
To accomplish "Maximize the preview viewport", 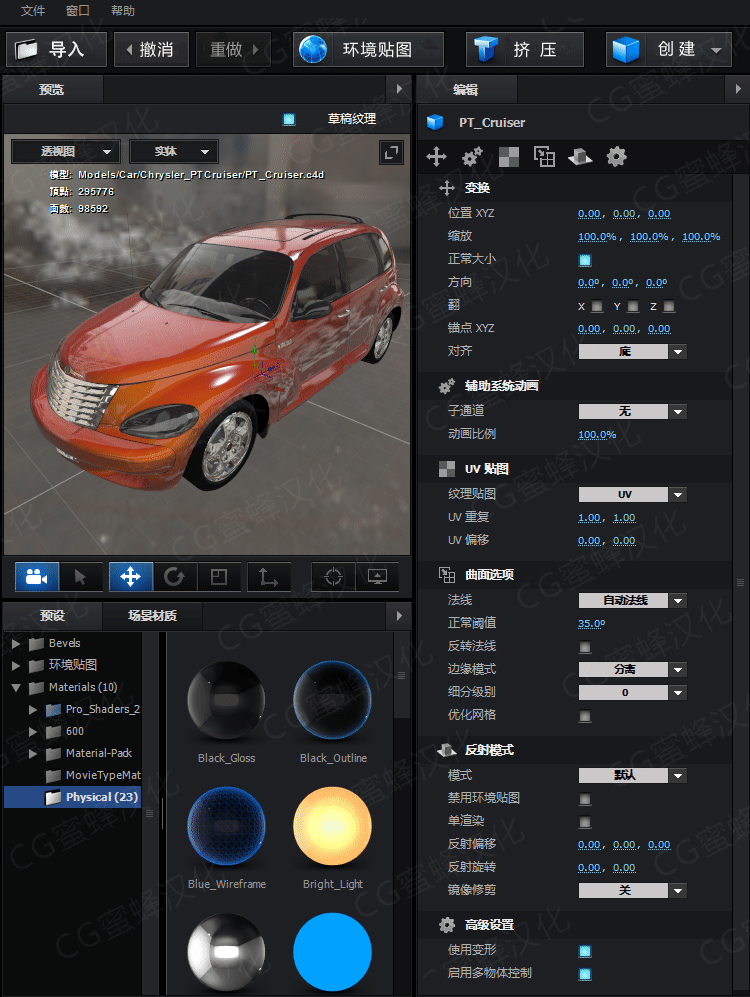I will coord(391,152).
